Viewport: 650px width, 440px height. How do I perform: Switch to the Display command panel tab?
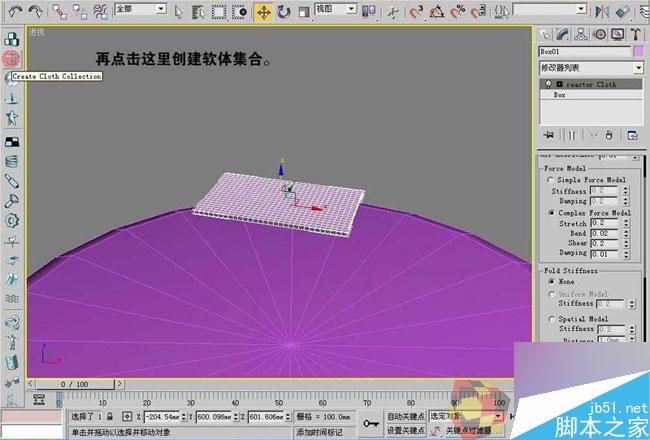(618, 34)
